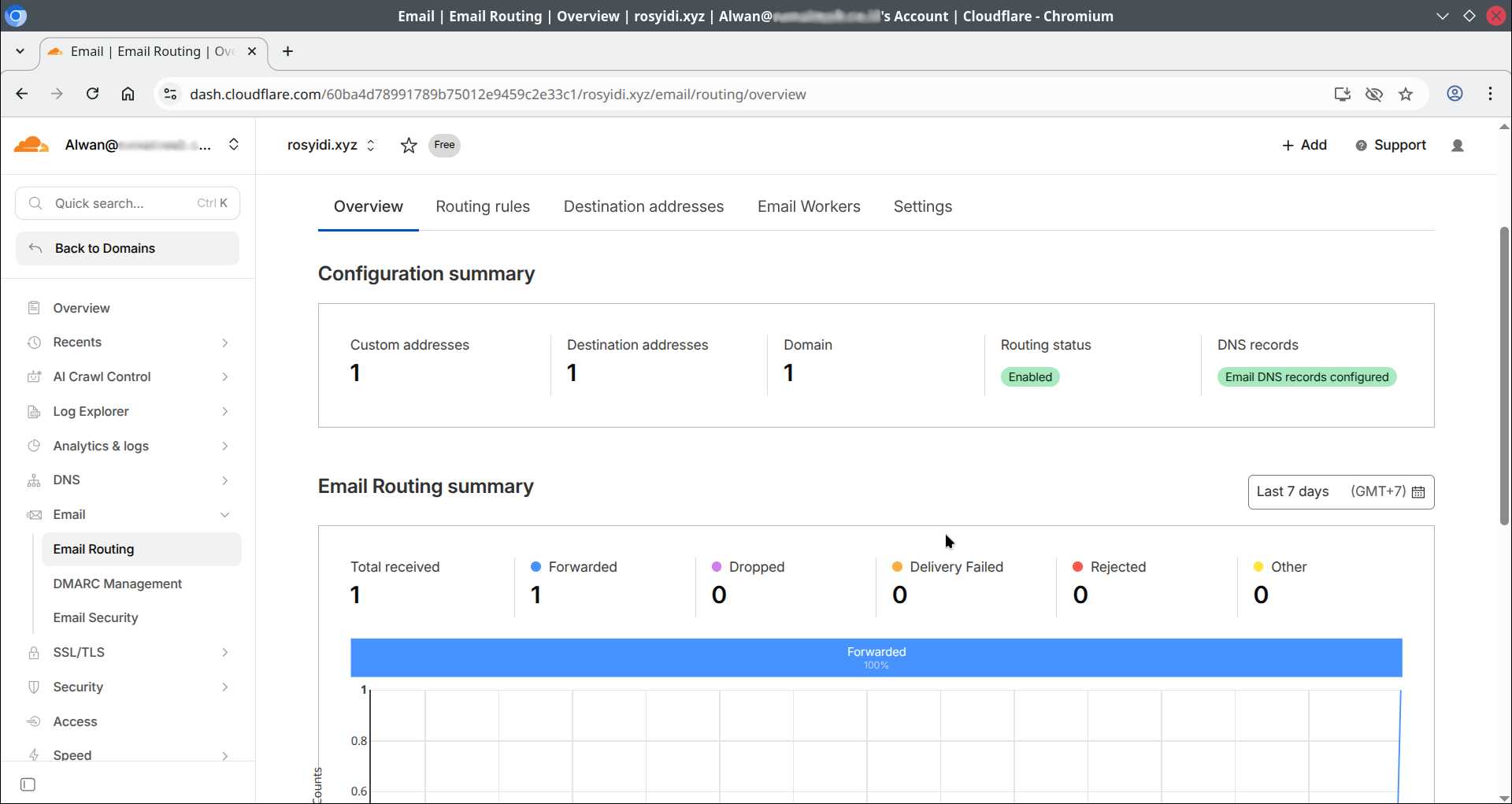Switch to the Destination addresses tab
Viewport: 1512px width, 804px height.
tap(643, 207)
